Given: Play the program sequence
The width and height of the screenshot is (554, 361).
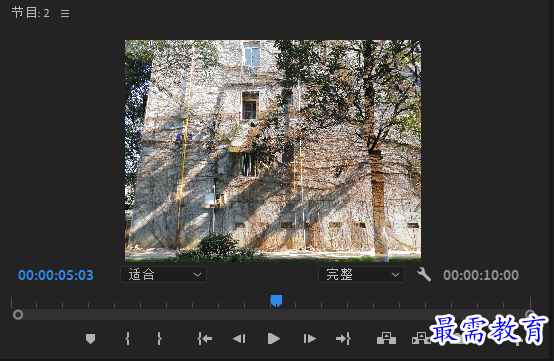Looking at the screenshot, I should pyautogui.click(x=274, y=338).
